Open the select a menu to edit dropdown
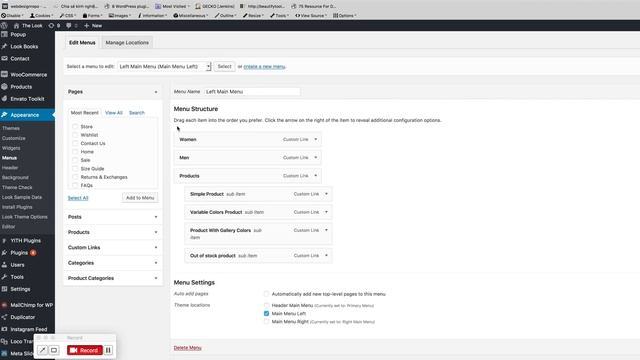This screenshot has height=360, width=640. point(164,67)
